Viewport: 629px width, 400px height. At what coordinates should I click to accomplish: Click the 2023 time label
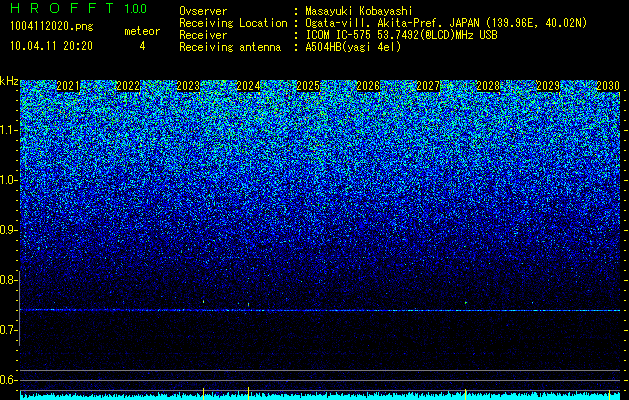(188, 86)
